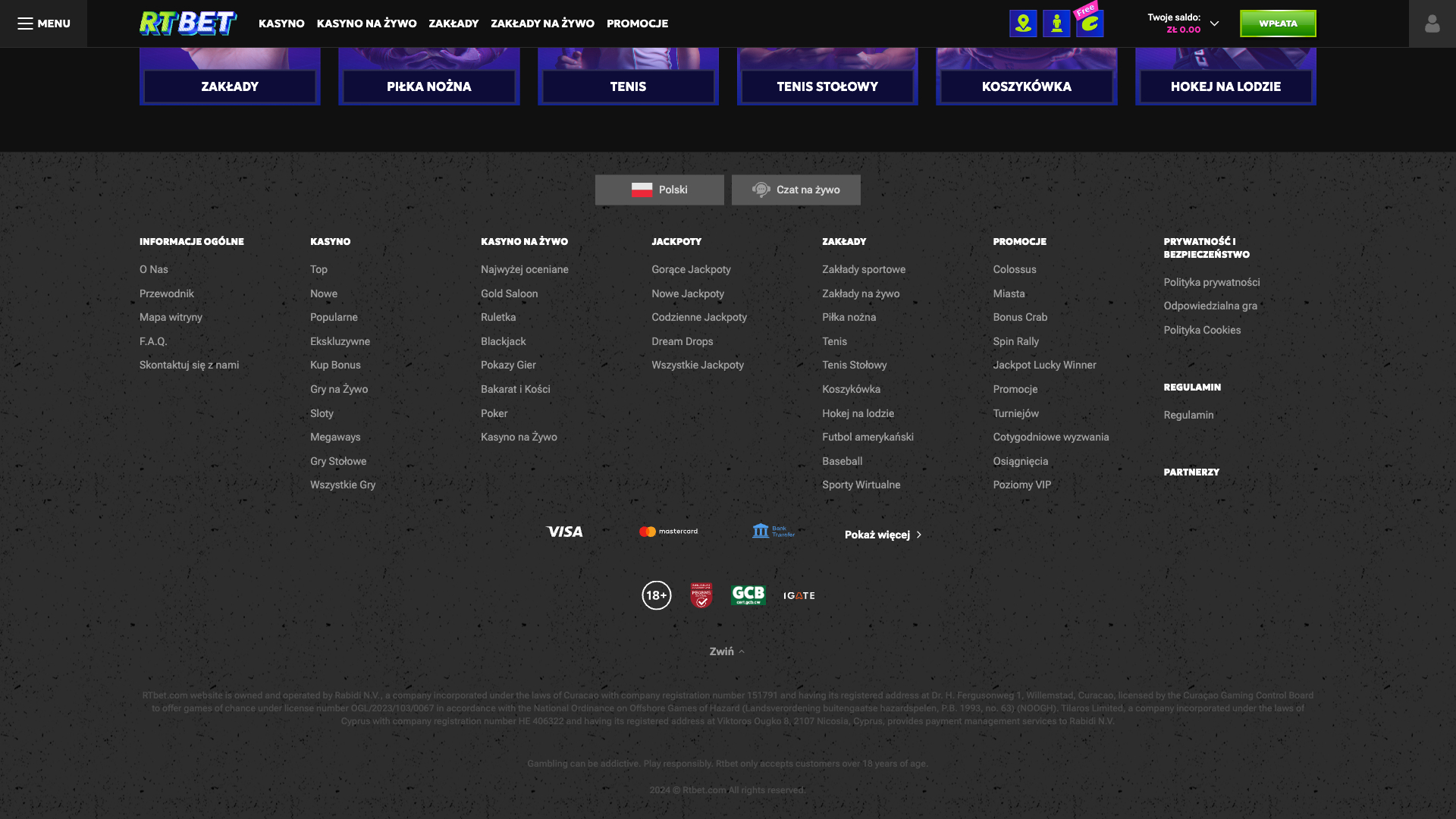1456x819 pixels.
Task: Open Megaways link
Action: (x=335, y=437)
